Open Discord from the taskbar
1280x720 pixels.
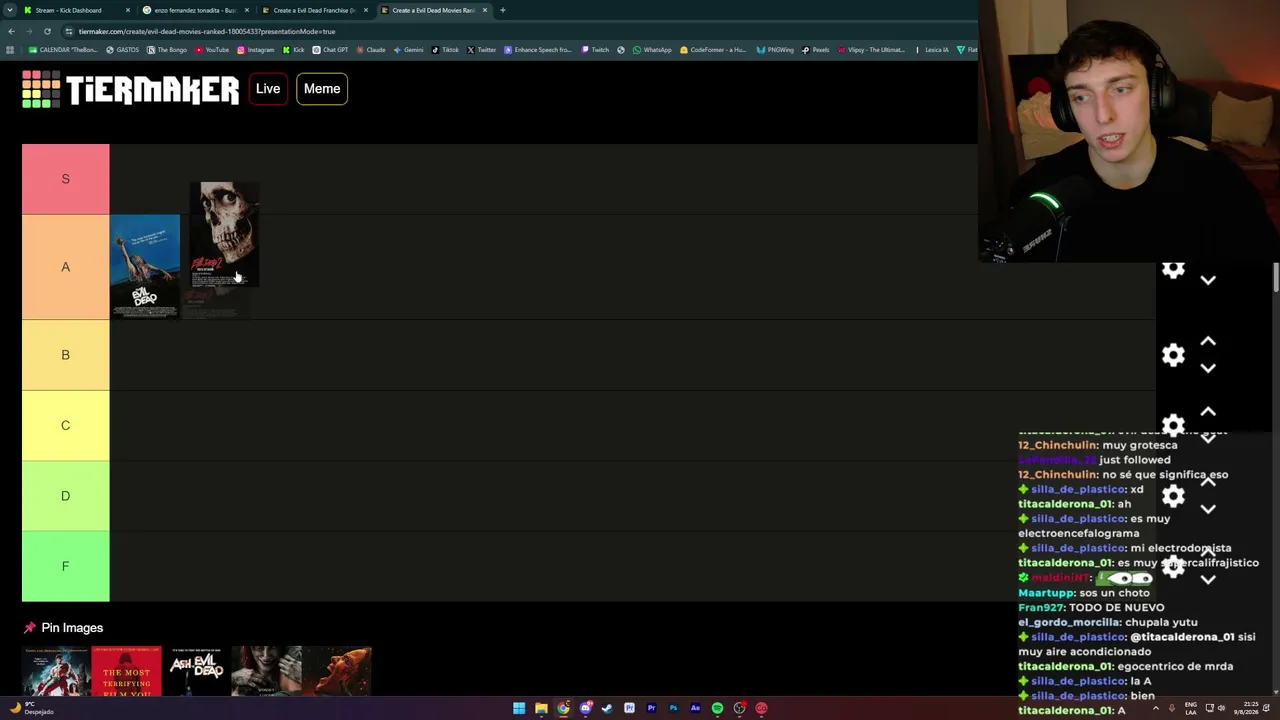[585, 708]
